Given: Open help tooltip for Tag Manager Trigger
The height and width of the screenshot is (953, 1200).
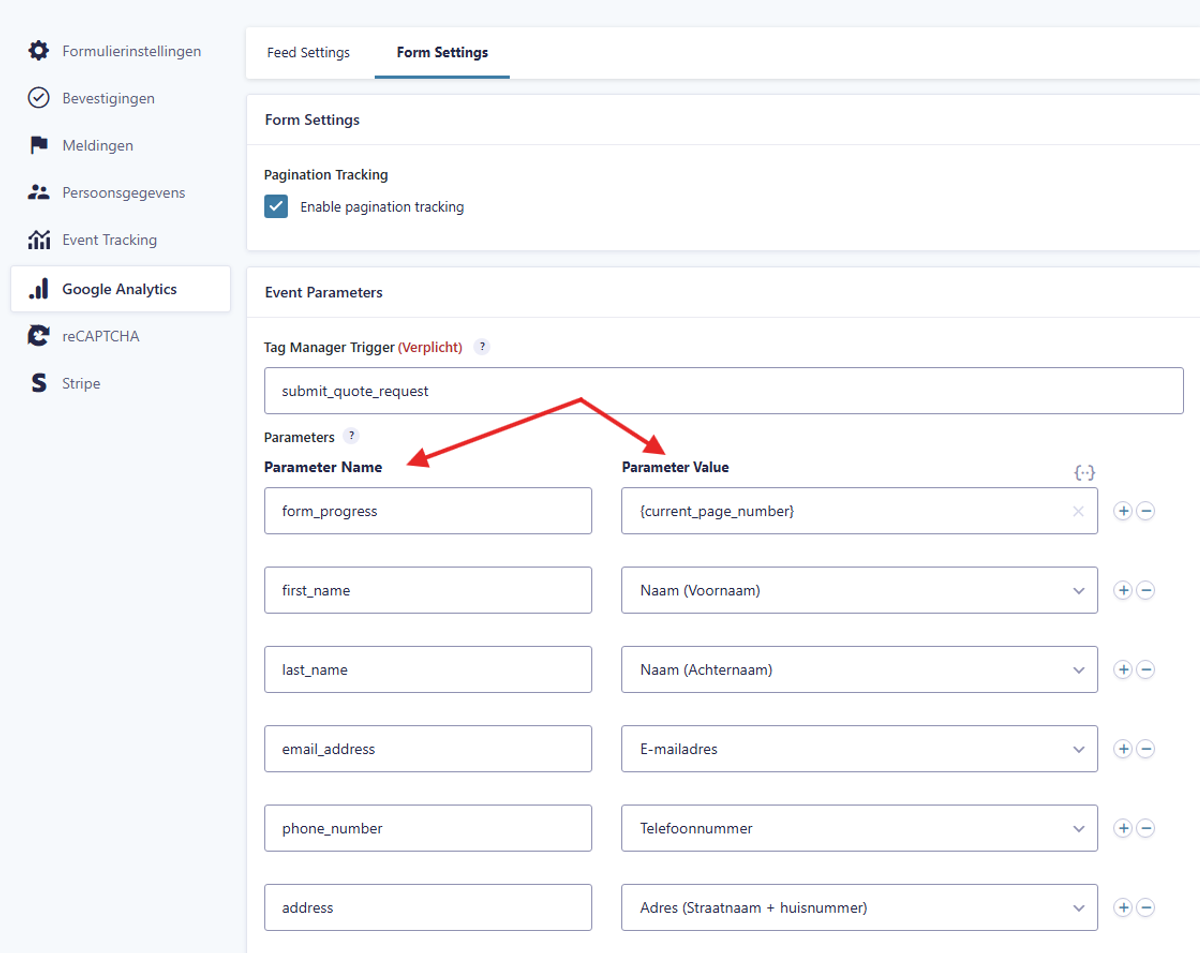Looking at the screenshot, I should click(482, 347).
